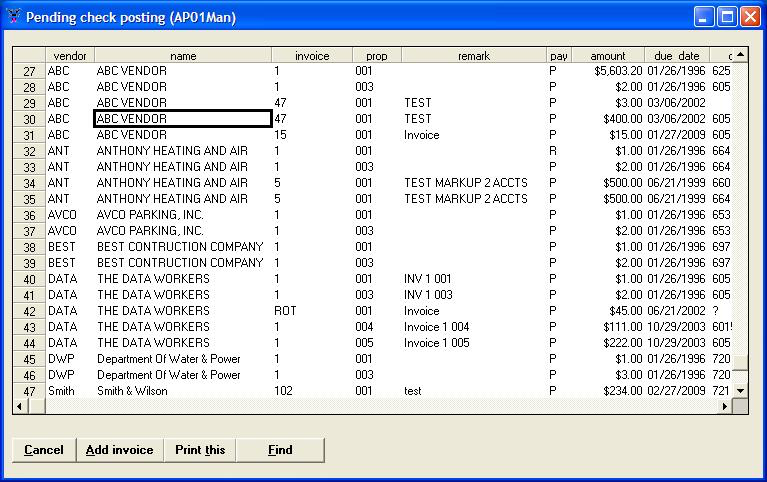Viewport: 767px width, 482px height.
Task: Click the Print this button
Action: [200, 450]
